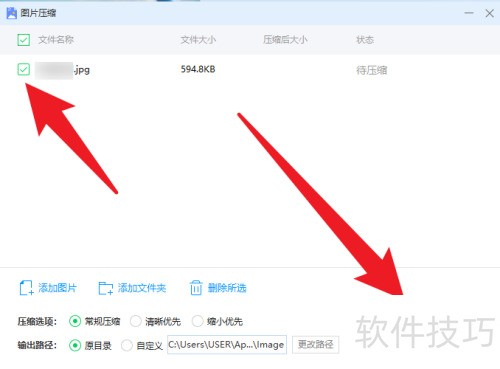Screen dimensions: 500x369
Task: Choose 自定义 output path option
Action: (x=127, y=345)
